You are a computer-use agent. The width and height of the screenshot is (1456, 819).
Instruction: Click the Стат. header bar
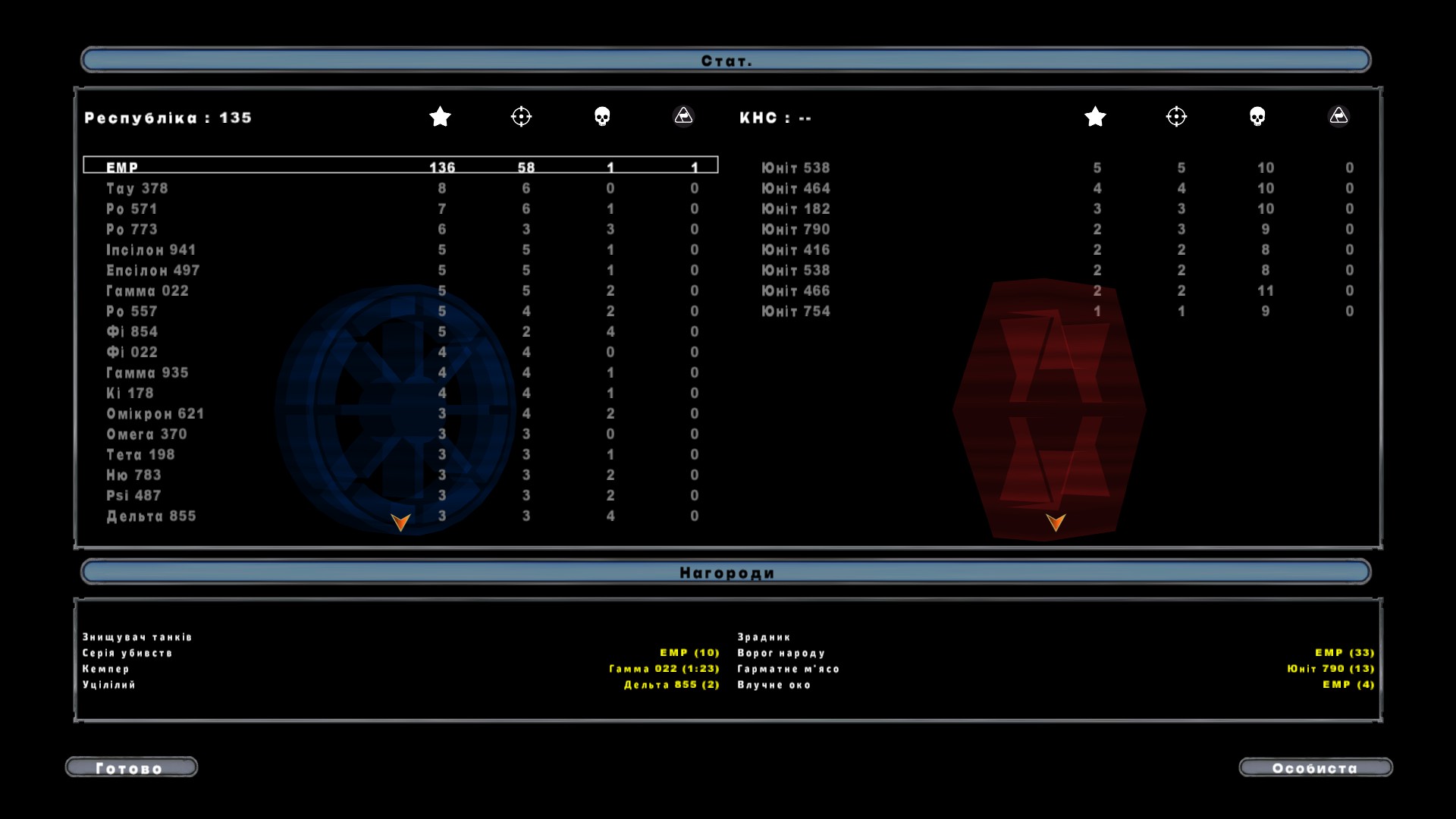tap(726, 60)
